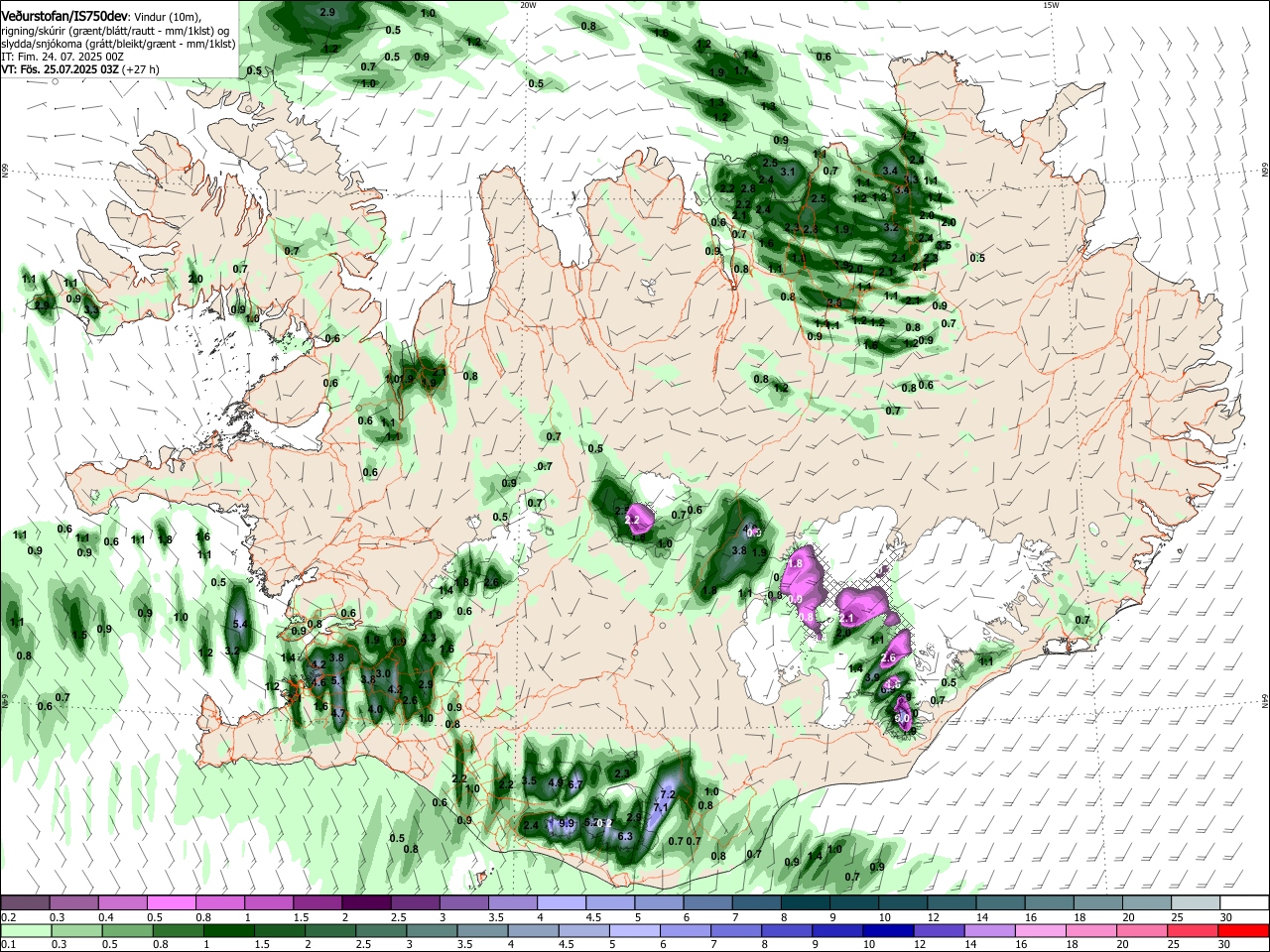
Task: Select the navy blue swatch between 10 and 12
Action: (888, 930)
